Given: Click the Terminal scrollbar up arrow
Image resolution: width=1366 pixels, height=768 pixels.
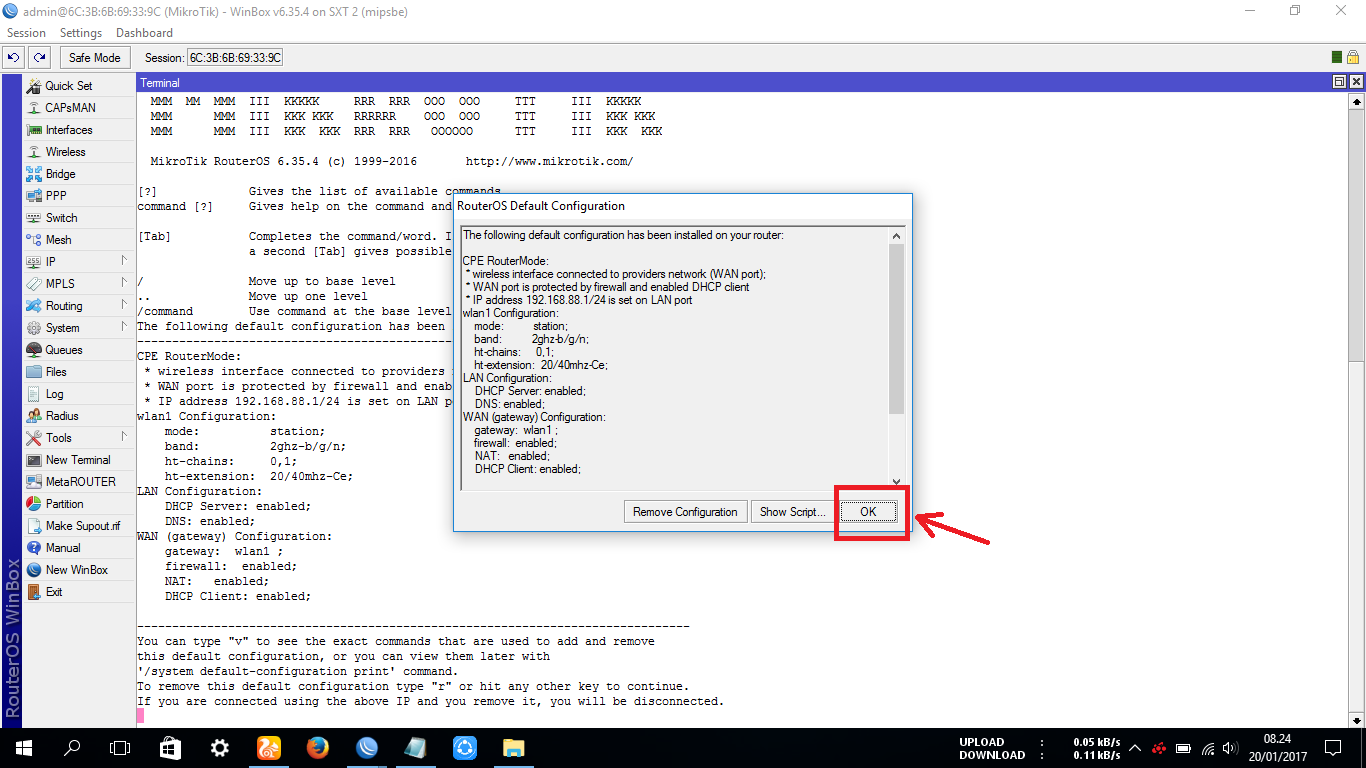Looking at the screenshot, I should pyautogui.click(x=1357, y=102).
